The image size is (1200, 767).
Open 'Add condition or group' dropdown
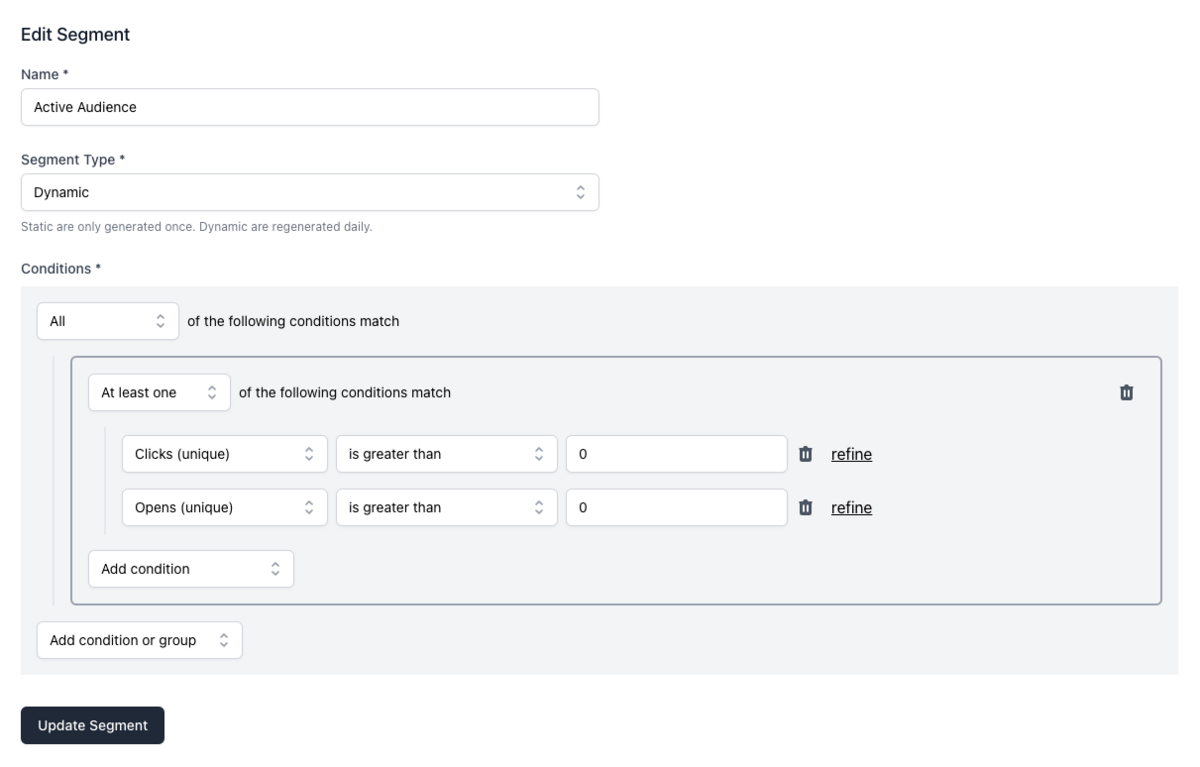[140, 640]
